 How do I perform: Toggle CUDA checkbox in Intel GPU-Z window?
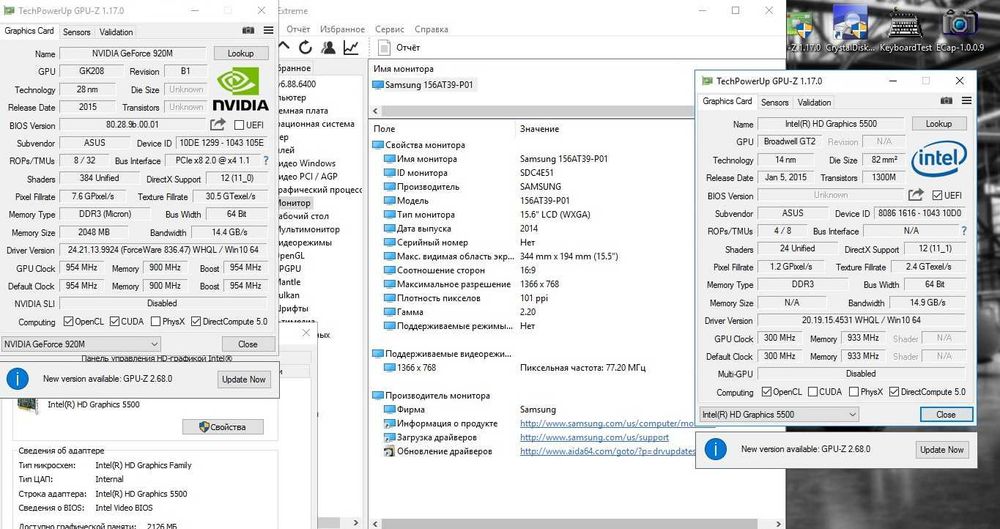click(x=812, y=392)
